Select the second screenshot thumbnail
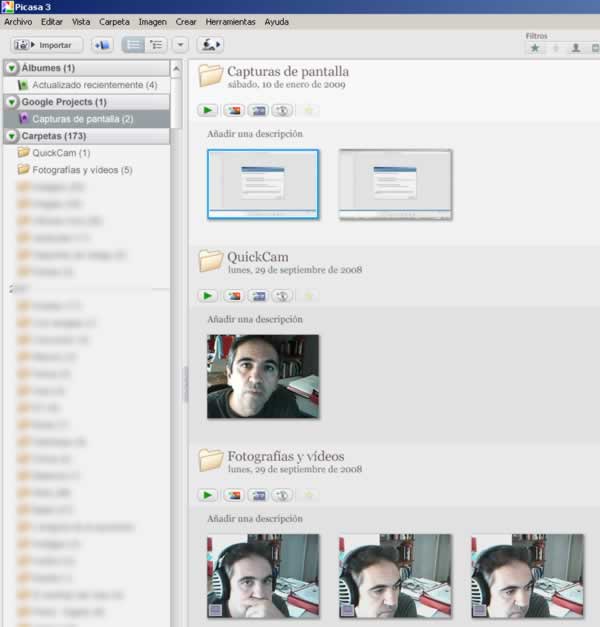This screenshot has width=600, height=627. (x=395, y=184)
